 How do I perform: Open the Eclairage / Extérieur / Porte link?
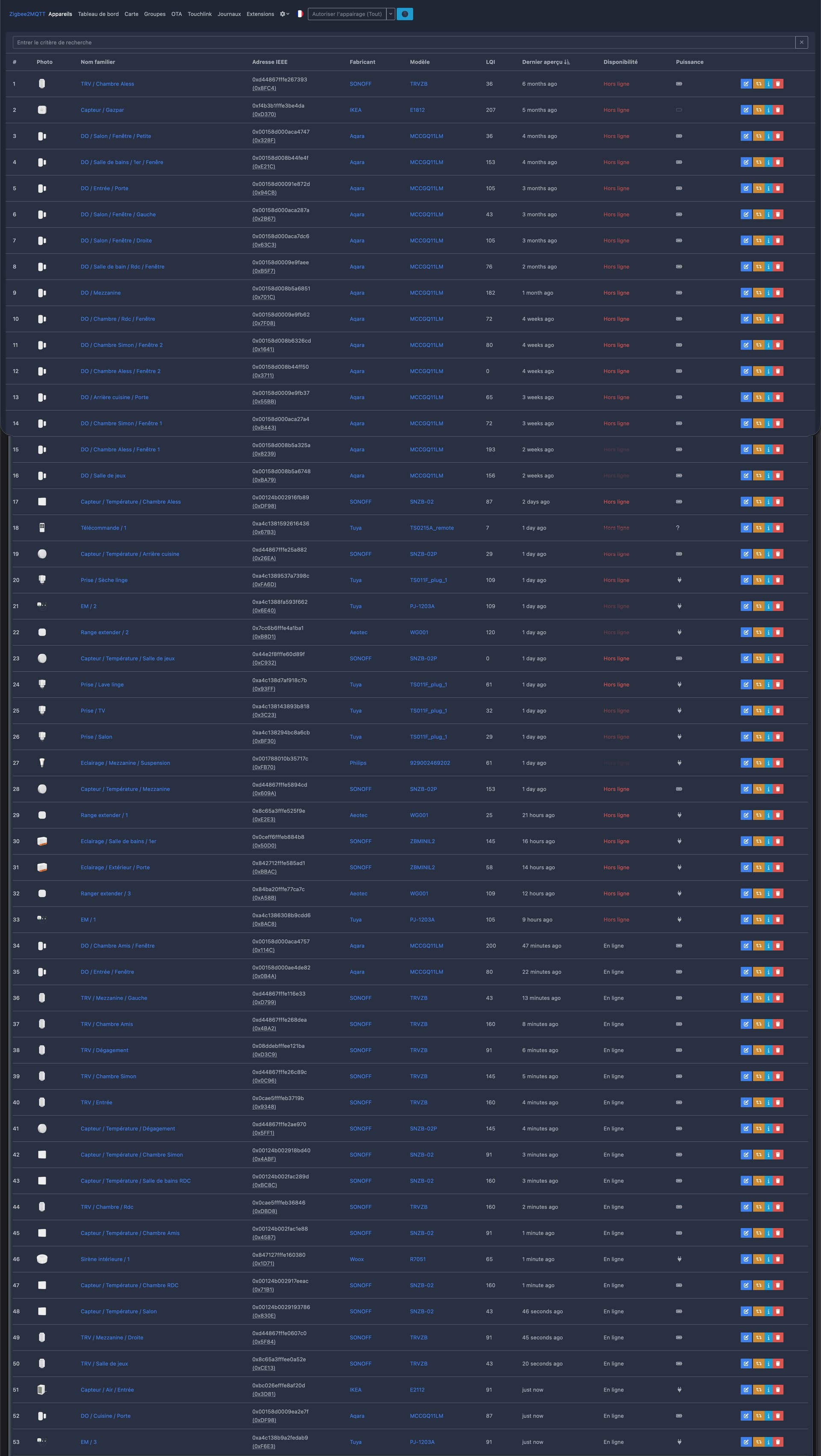coord(115,868)
